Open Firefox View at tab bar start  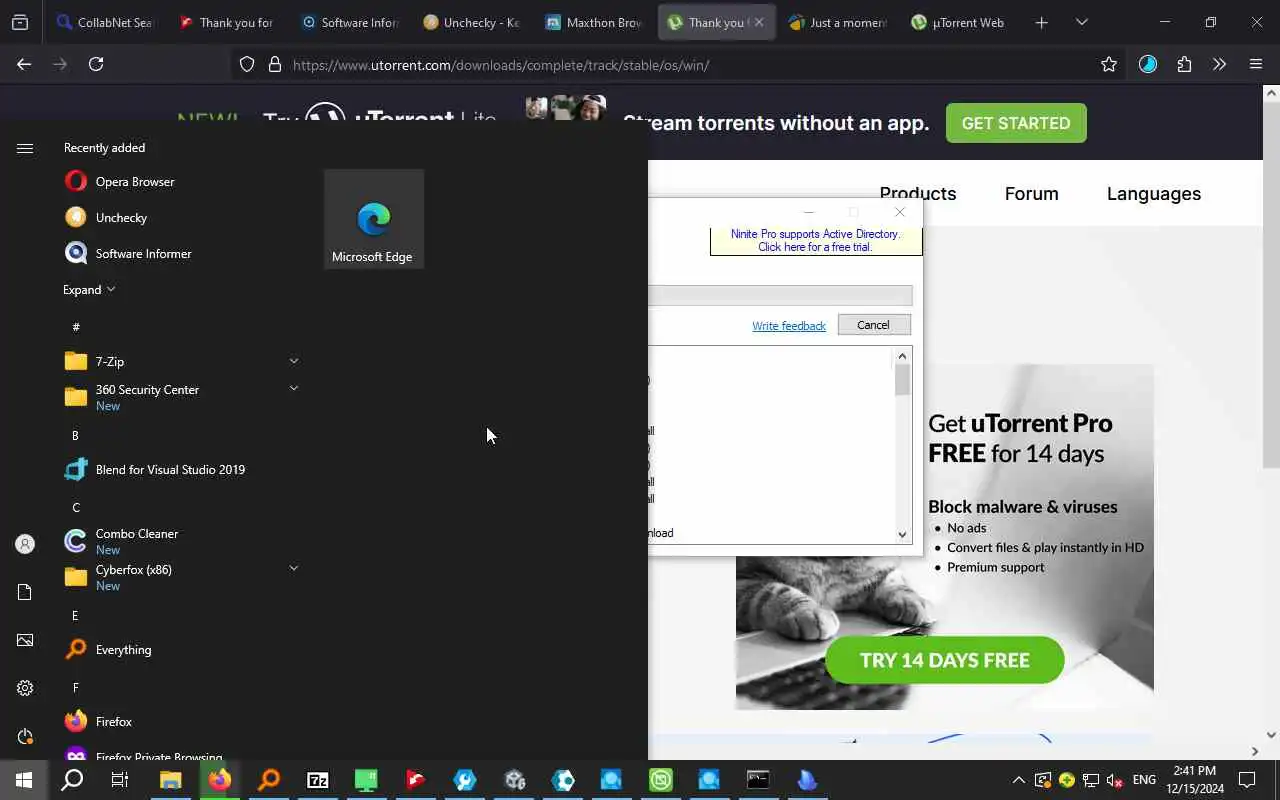20,22
